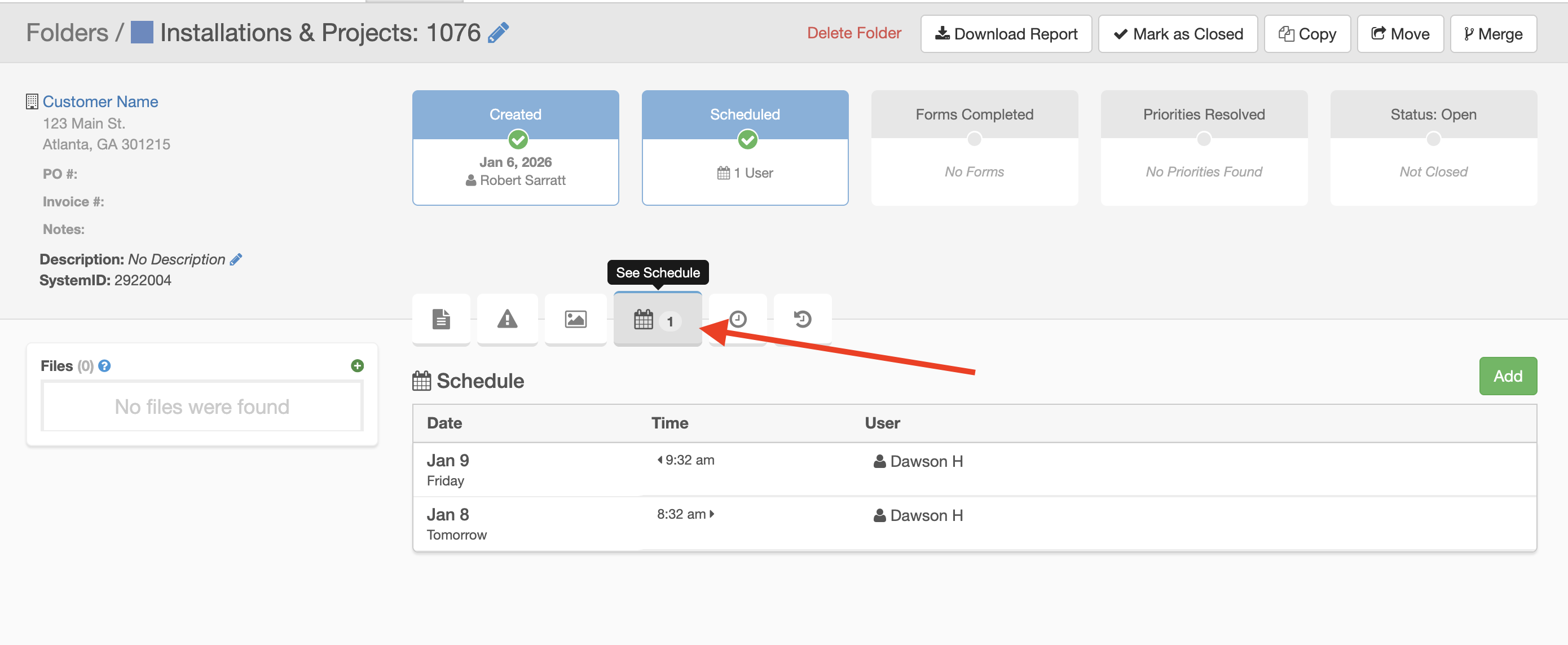Click the Files help question mark icon
The image size is (1568, 645).
105,366
